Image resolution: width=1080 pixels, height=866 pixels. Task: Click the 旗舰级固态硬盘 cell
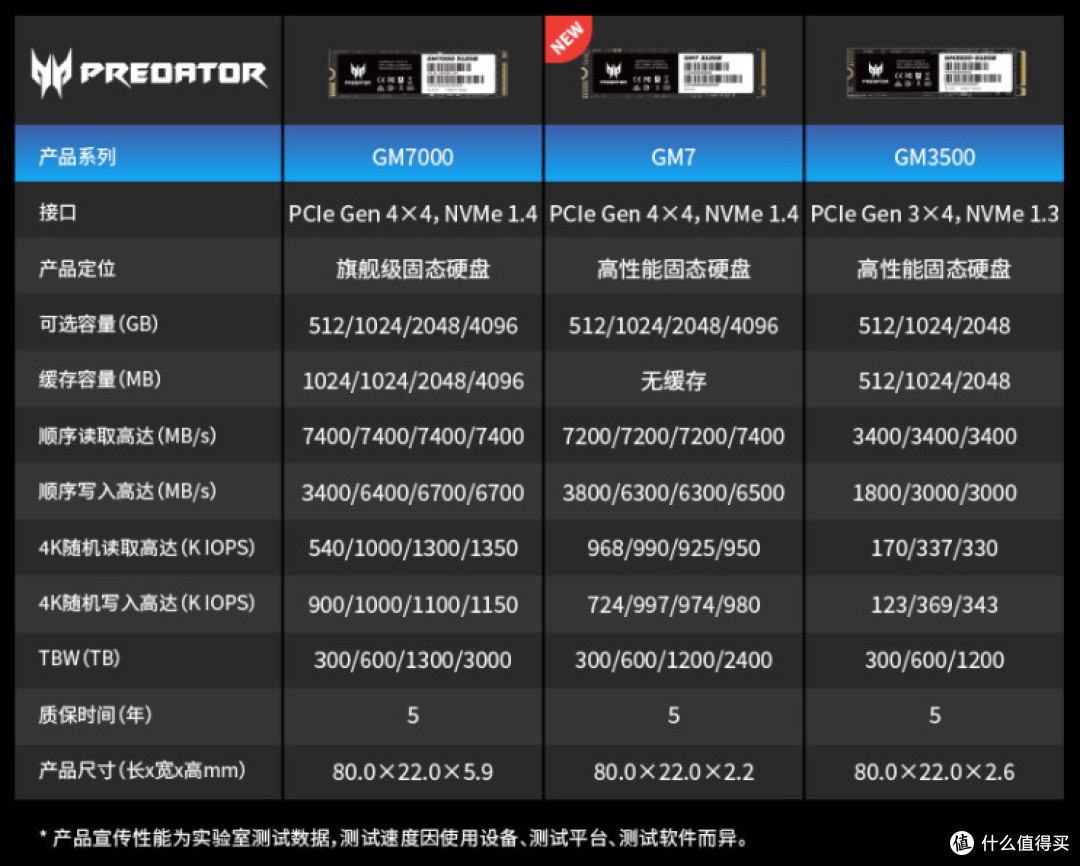point(413,269)
